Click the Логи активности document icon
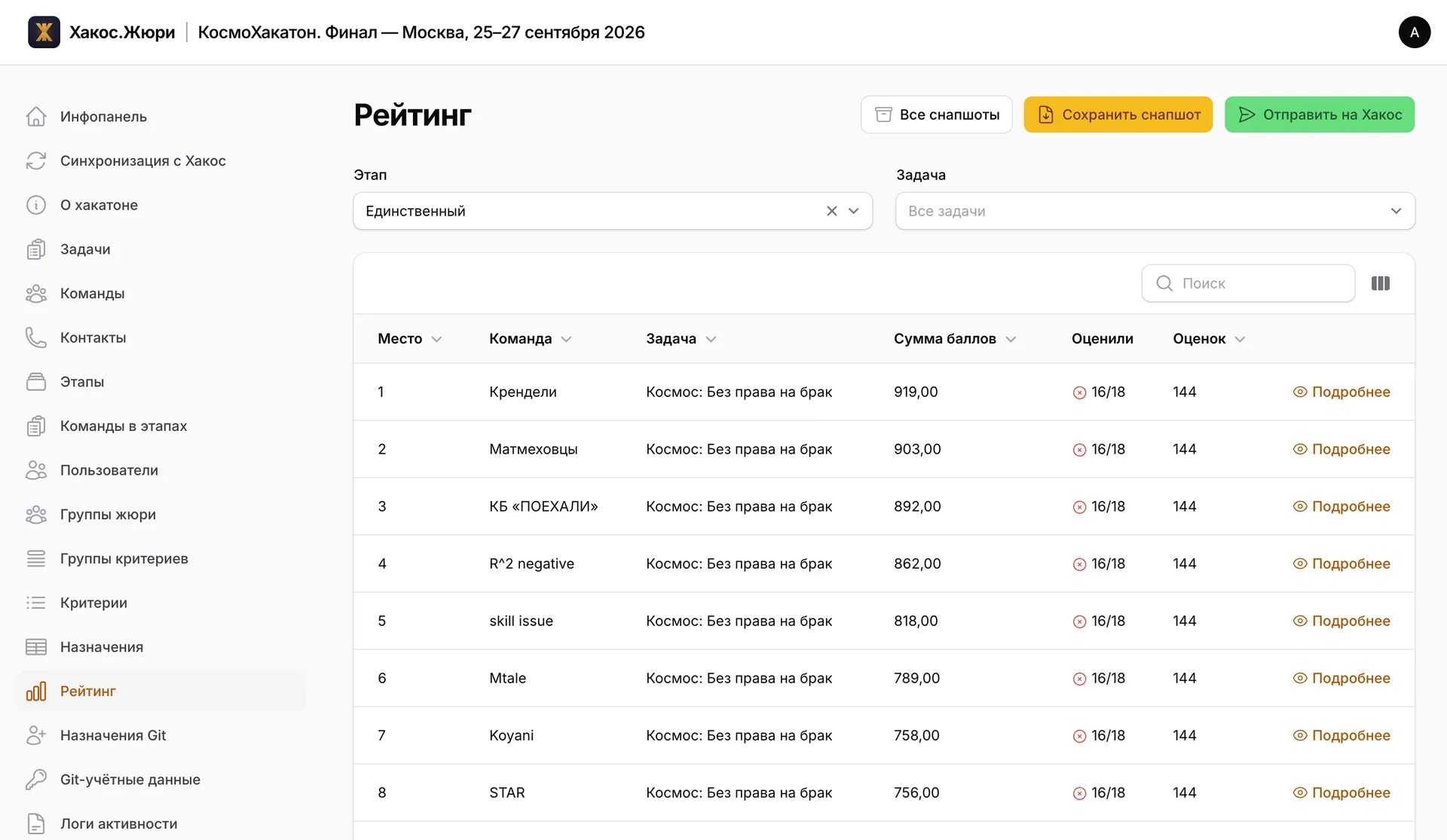The width and height of the screenshot is (1447, 840). tap(36, 823)
